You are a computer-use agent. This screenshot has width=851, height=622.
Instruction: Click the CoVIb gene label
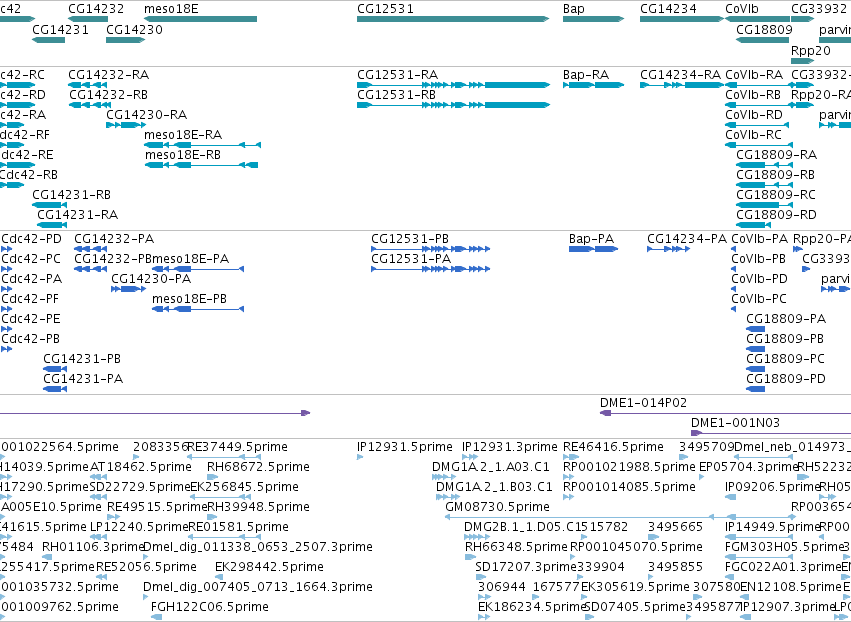coord(742,9)
